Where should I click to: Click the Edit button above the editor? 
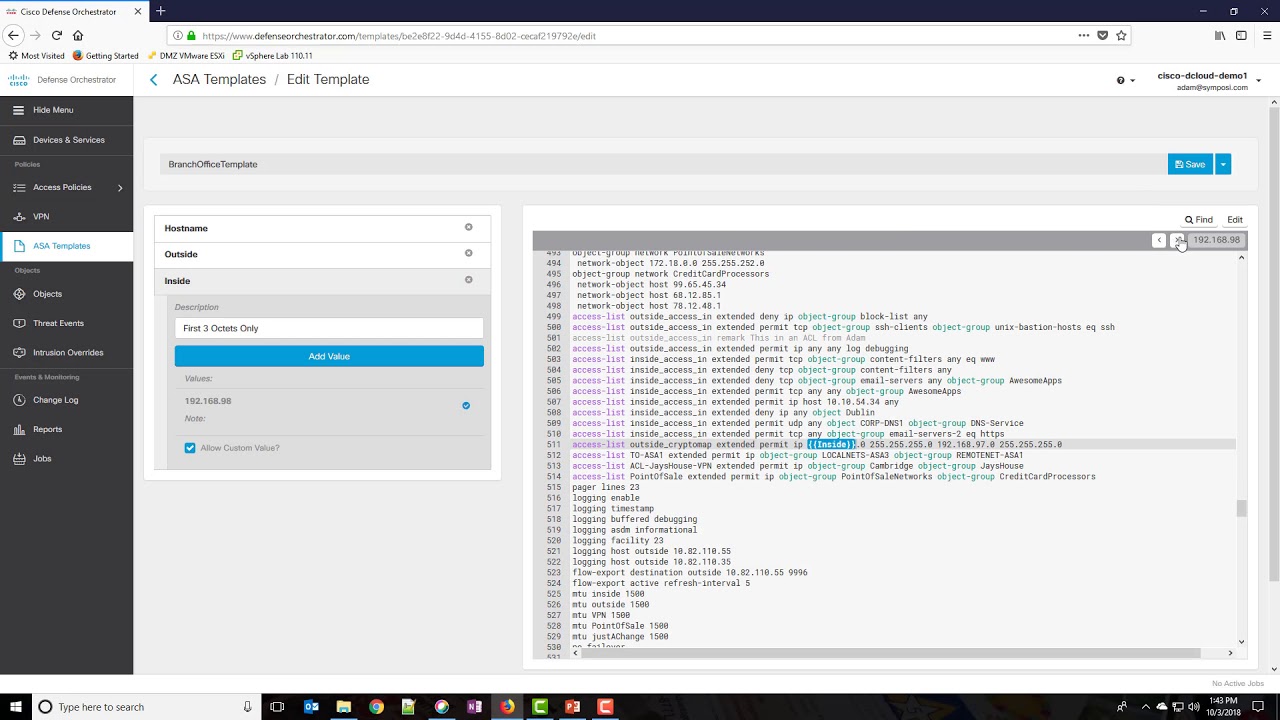[1235, 220]
